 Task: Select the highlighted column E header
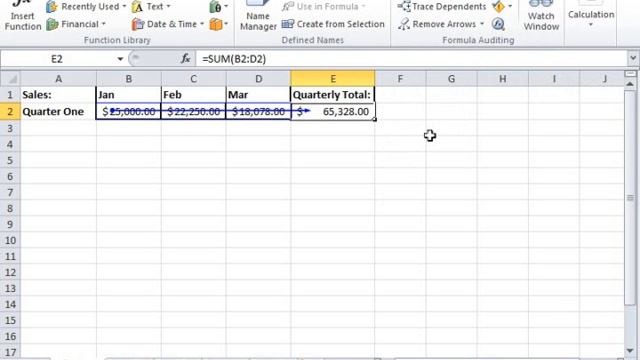click(333, 79)
